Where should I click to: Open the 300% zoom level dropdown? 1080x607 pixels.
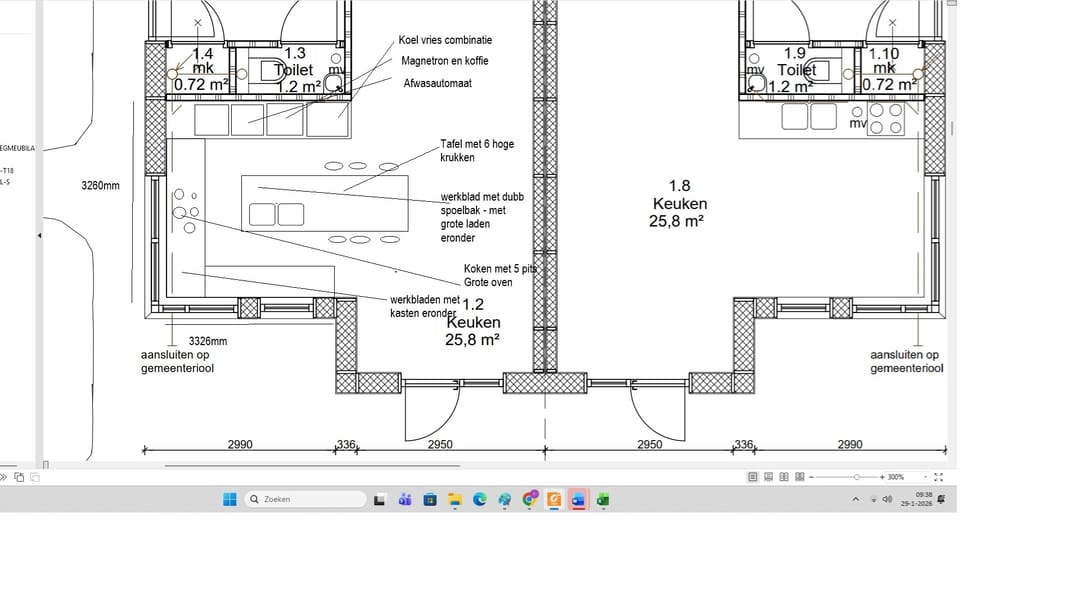925,477
